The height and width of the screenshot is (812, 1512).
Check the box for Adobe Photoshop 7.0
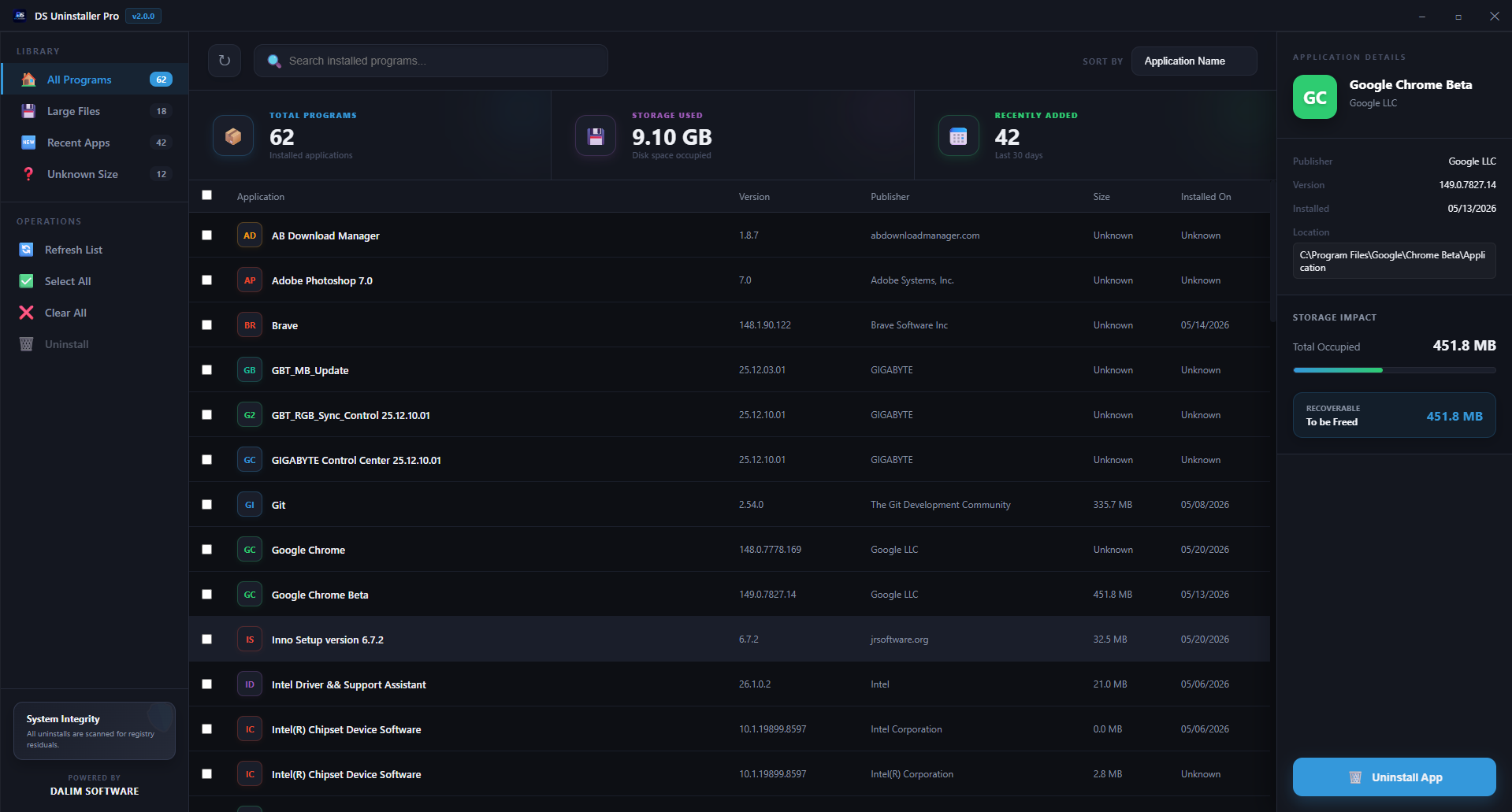pyautogui.click(x=207, y=280)
